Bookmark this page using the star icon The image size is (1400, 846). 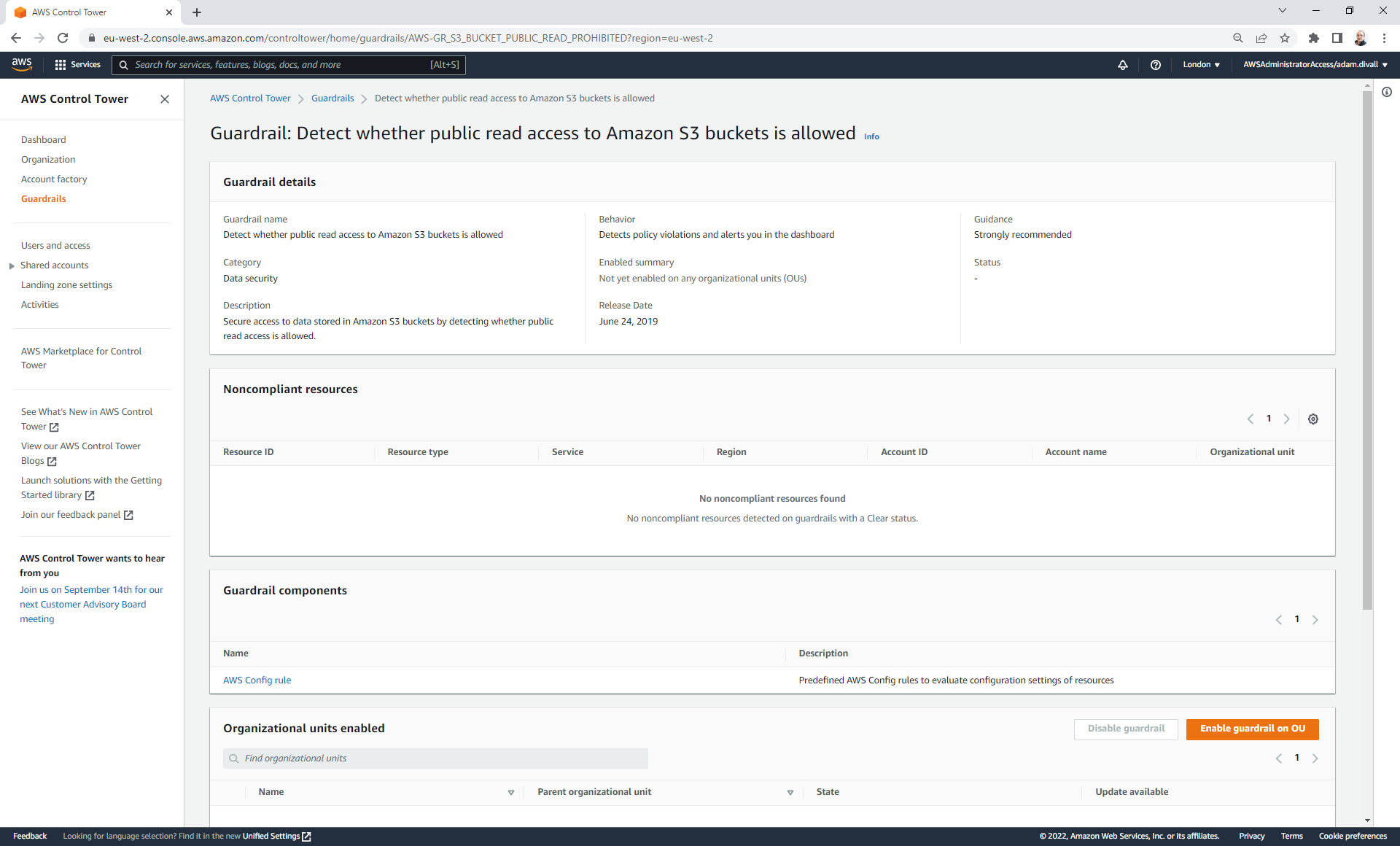(x=1285, y=38)
